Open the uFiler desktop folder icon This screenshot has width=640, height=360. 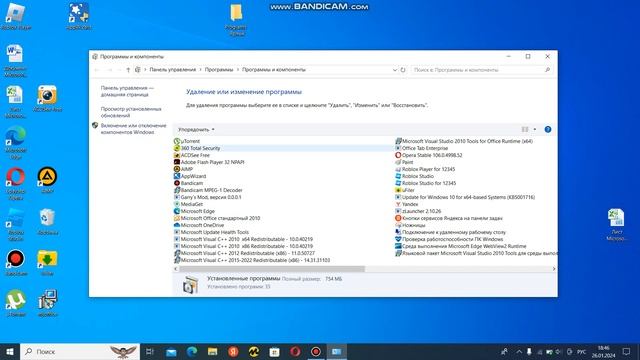coord(47,262)
